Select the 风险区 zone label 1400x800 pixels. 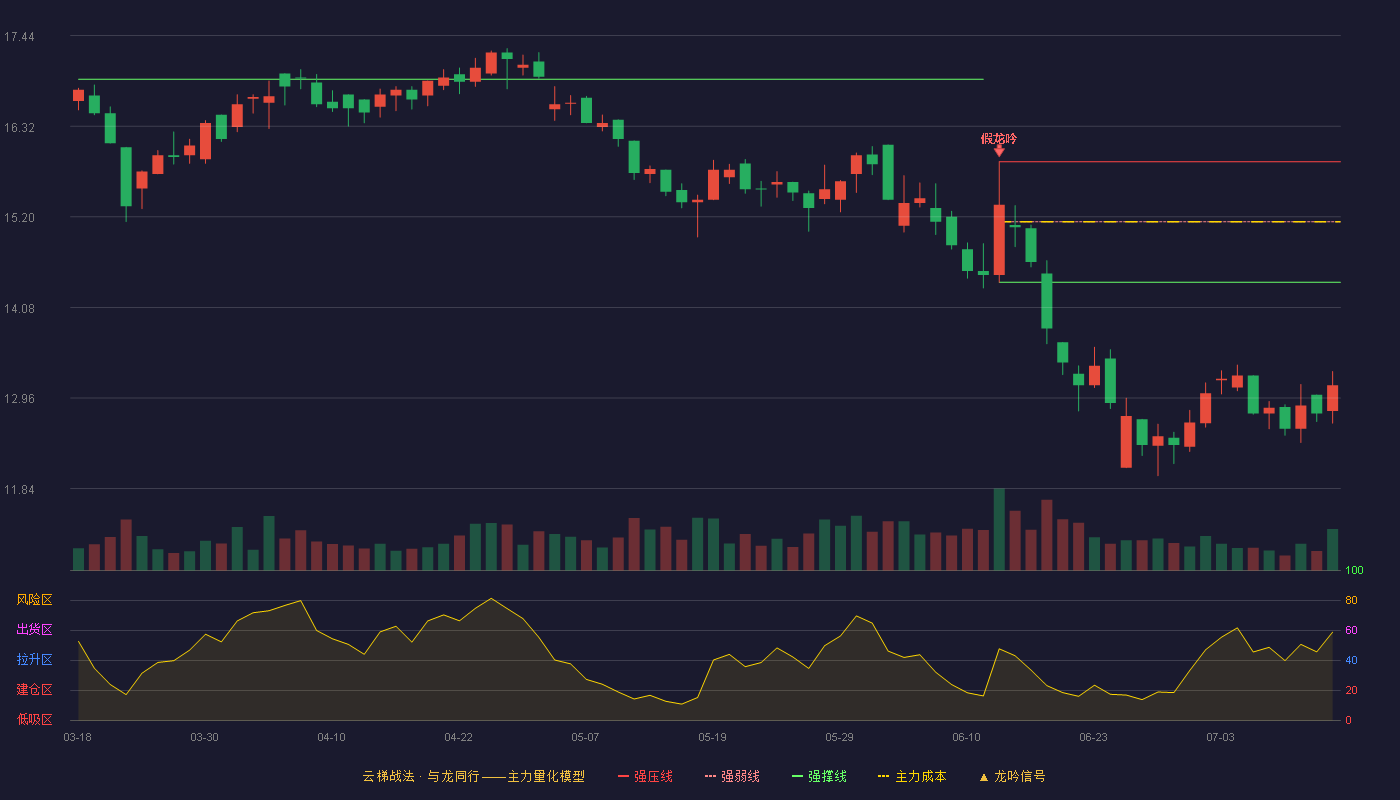pos(34,600)
